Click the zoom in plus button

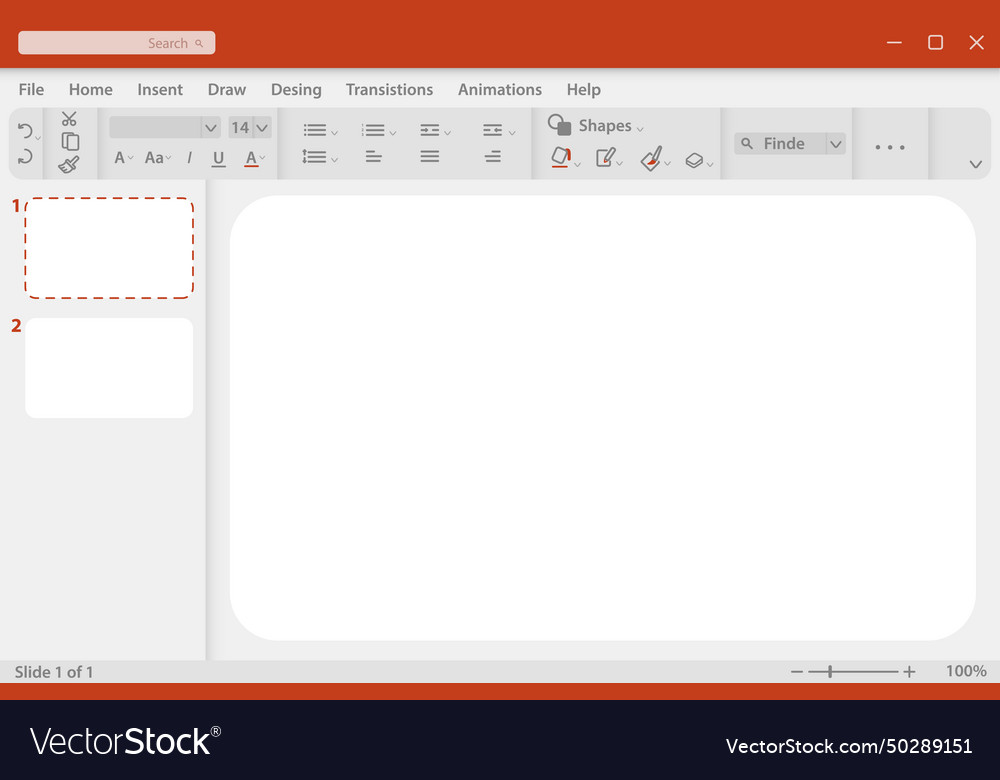click(909, 672)
